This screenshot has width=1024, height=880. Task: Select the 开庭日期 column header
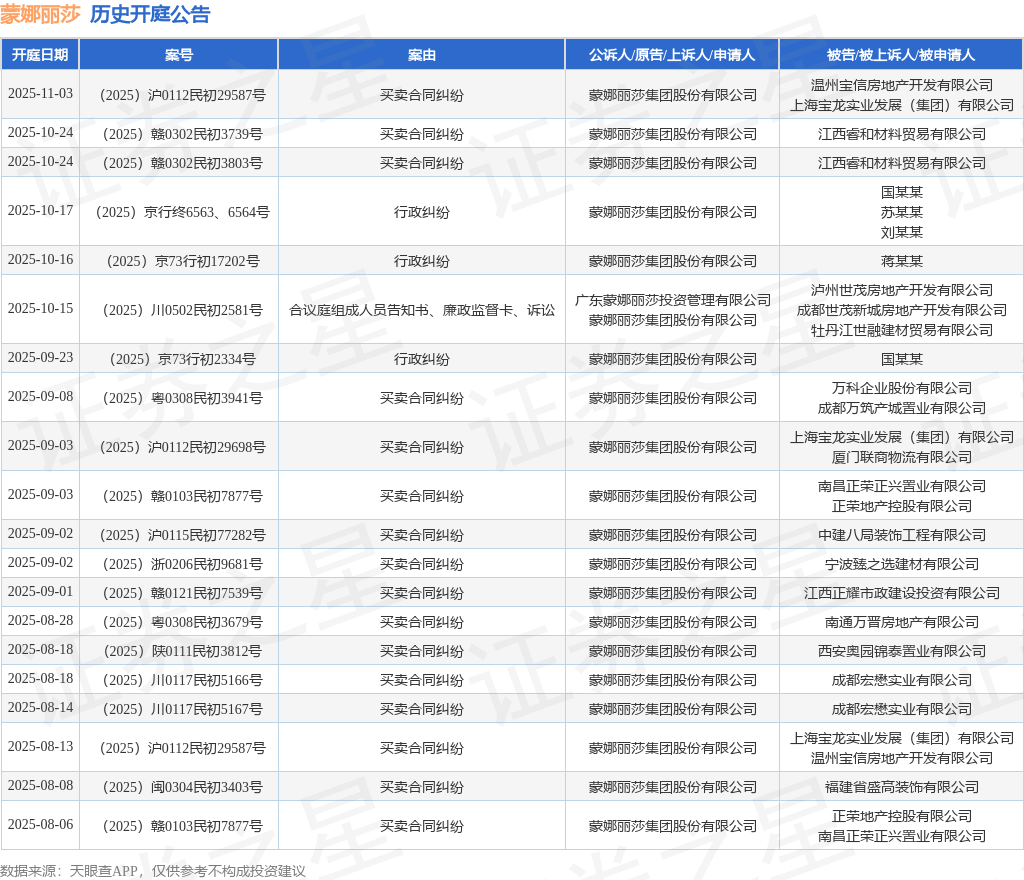click(40, 55)
